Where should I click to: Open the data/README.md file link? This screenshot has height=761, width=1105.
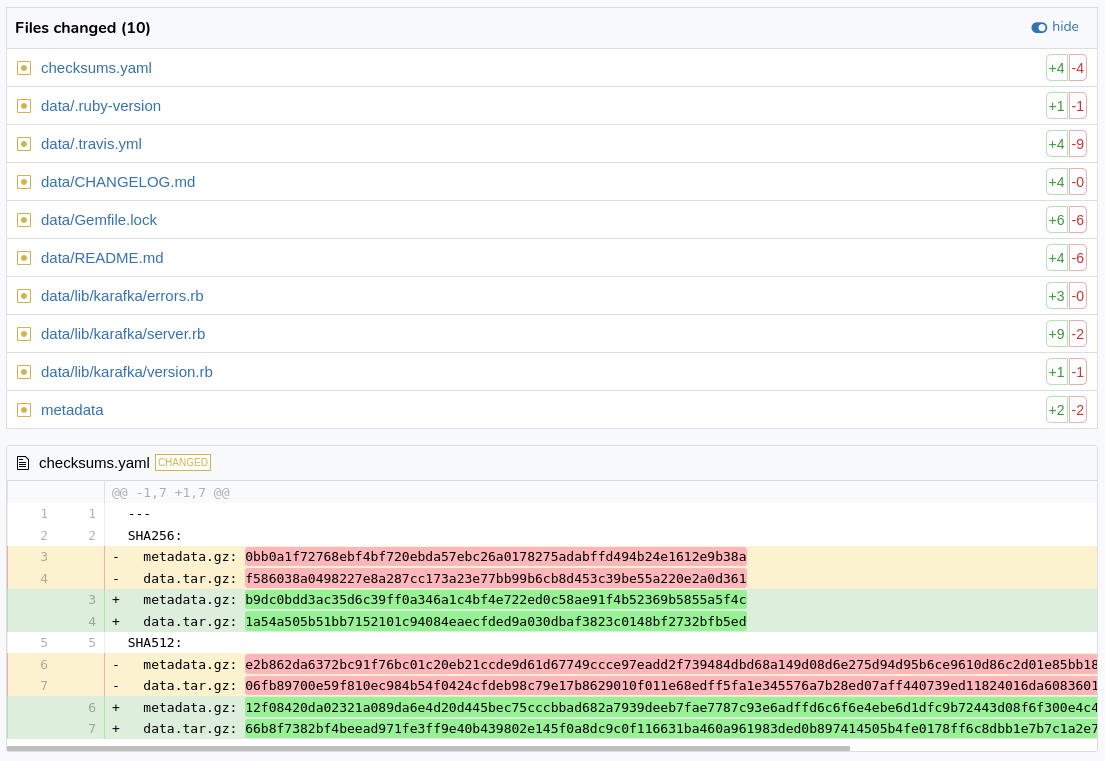[102, 259]
